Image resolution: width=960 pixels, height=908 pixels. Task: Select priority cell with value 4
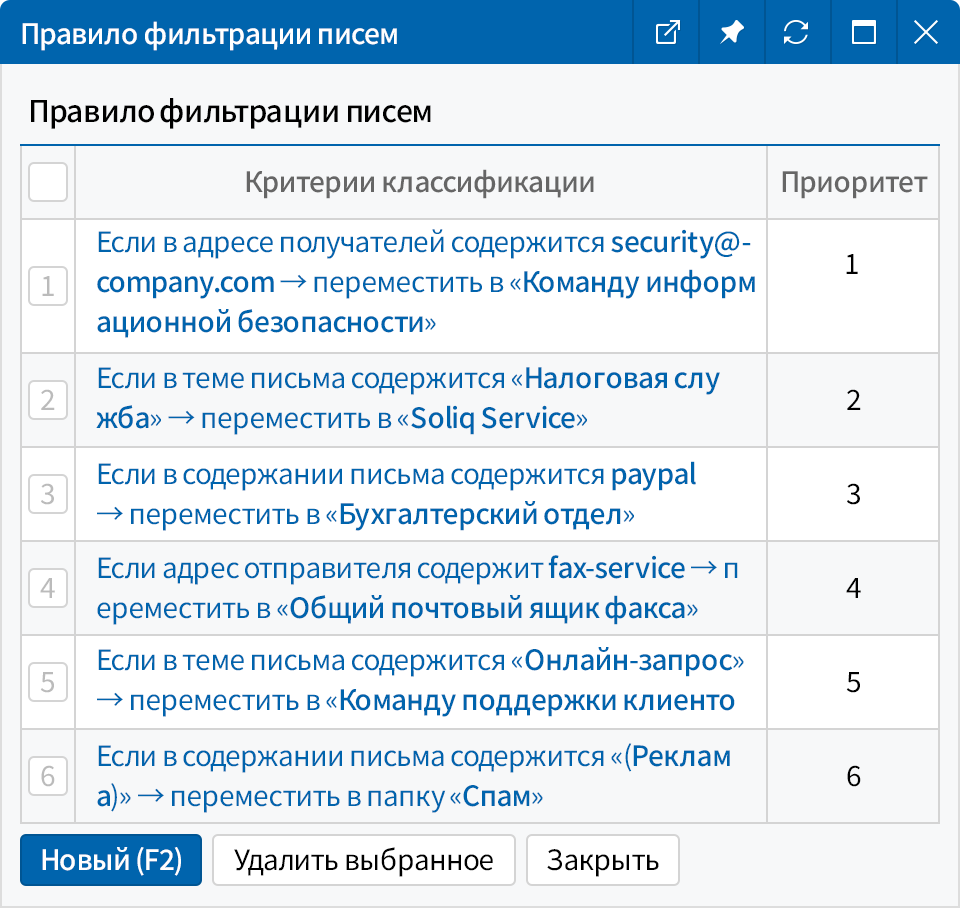pos(853,588)
